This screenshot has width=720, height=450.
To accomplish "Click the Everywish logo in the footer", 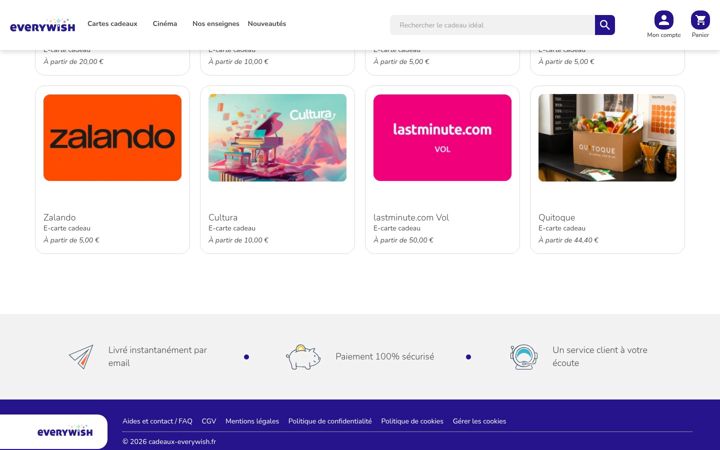I will tap(65, 431).
